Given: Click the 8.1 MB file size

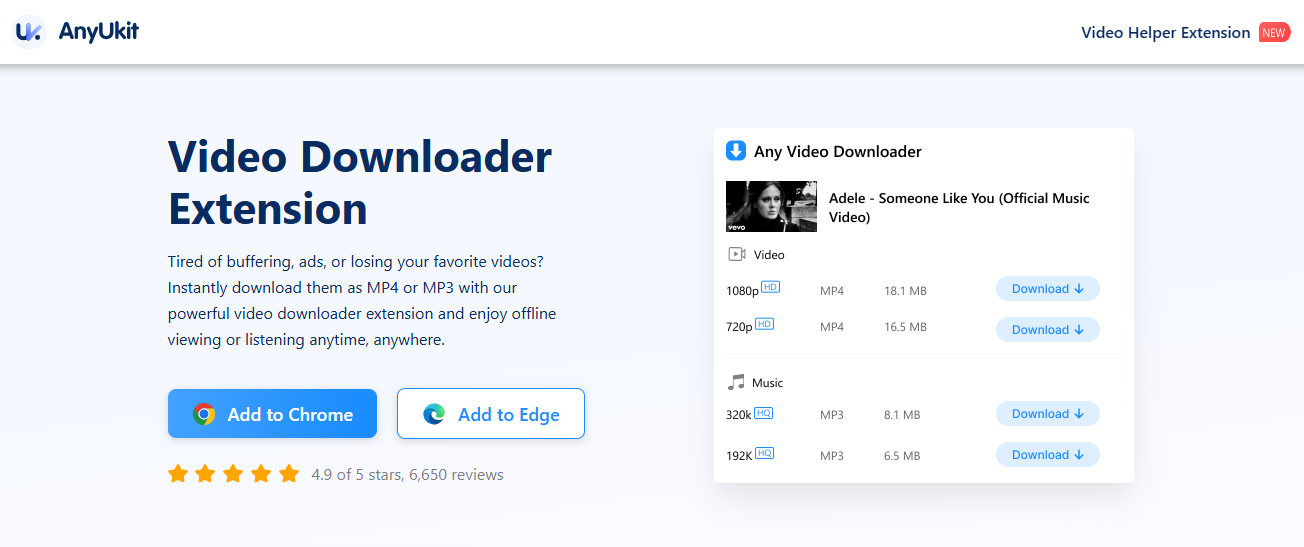Looking at the screenshot, I should tap(902, 415).
